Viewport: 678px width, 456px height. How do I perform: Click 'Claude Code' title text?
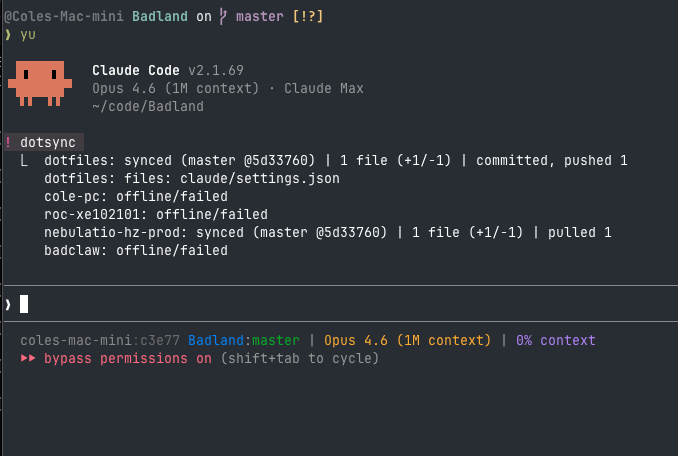click(x=136, y=70)
